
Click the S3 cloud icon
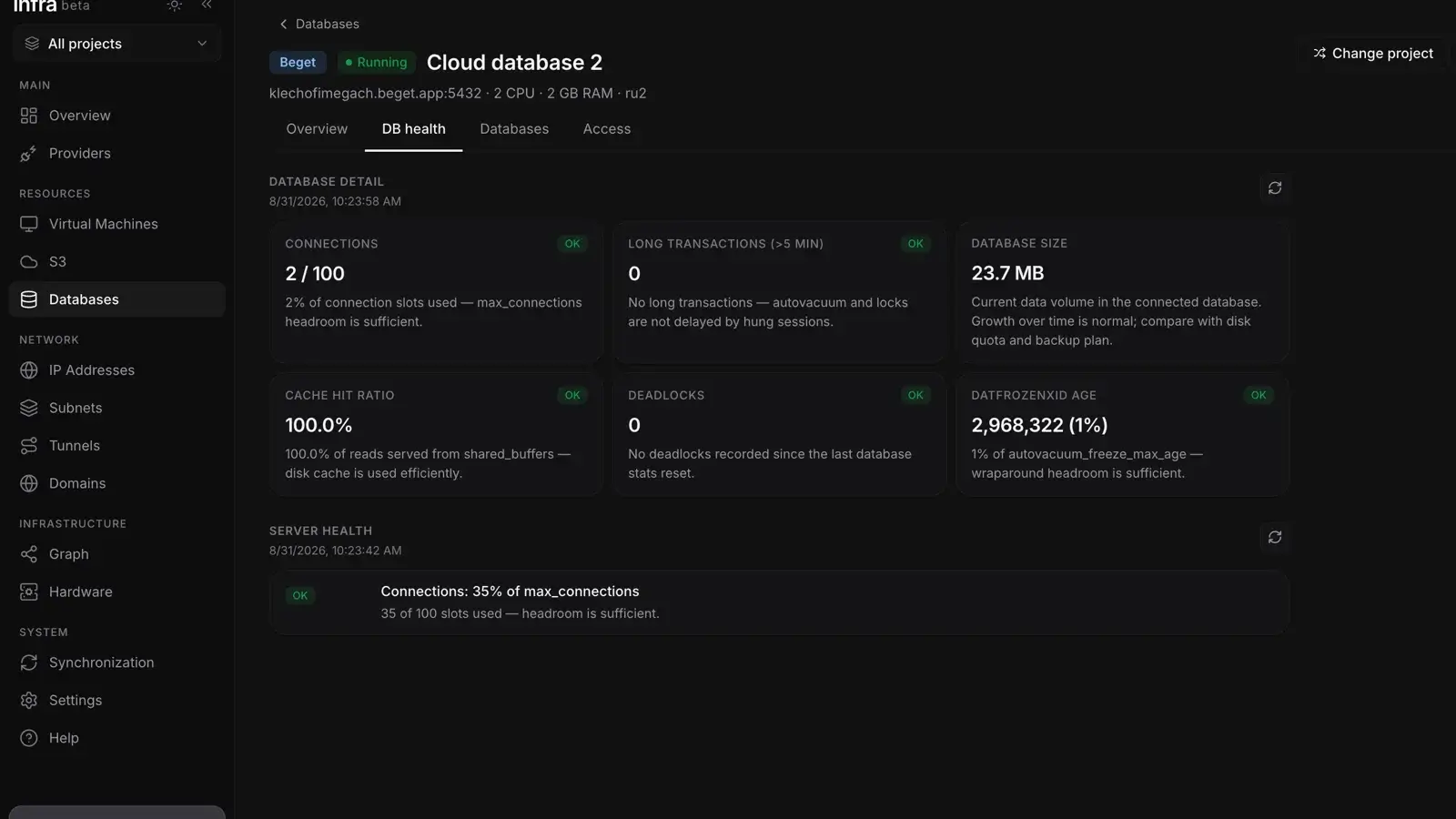29,262
